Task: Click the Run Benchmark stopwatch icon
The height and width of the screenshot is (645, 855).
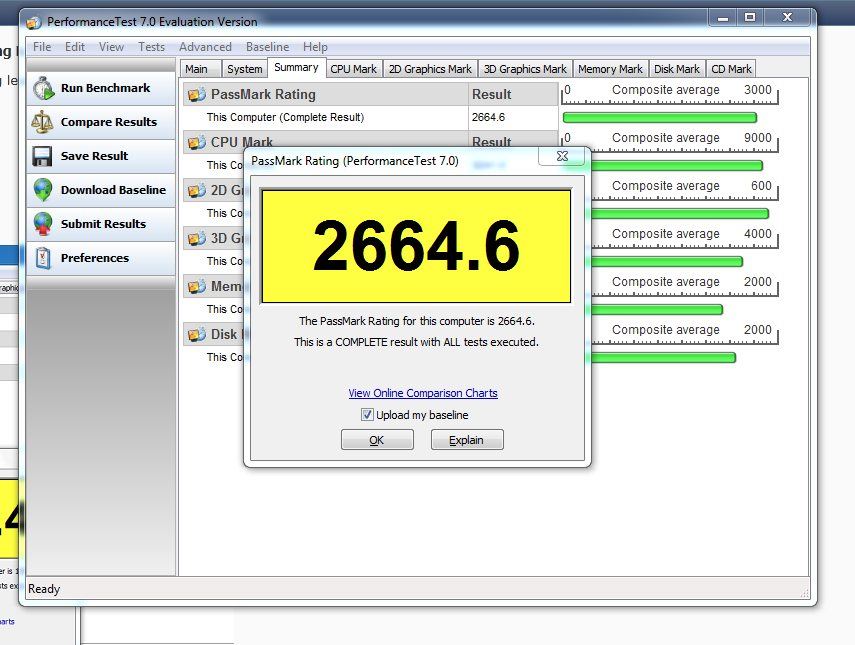Action: [43, 88]
